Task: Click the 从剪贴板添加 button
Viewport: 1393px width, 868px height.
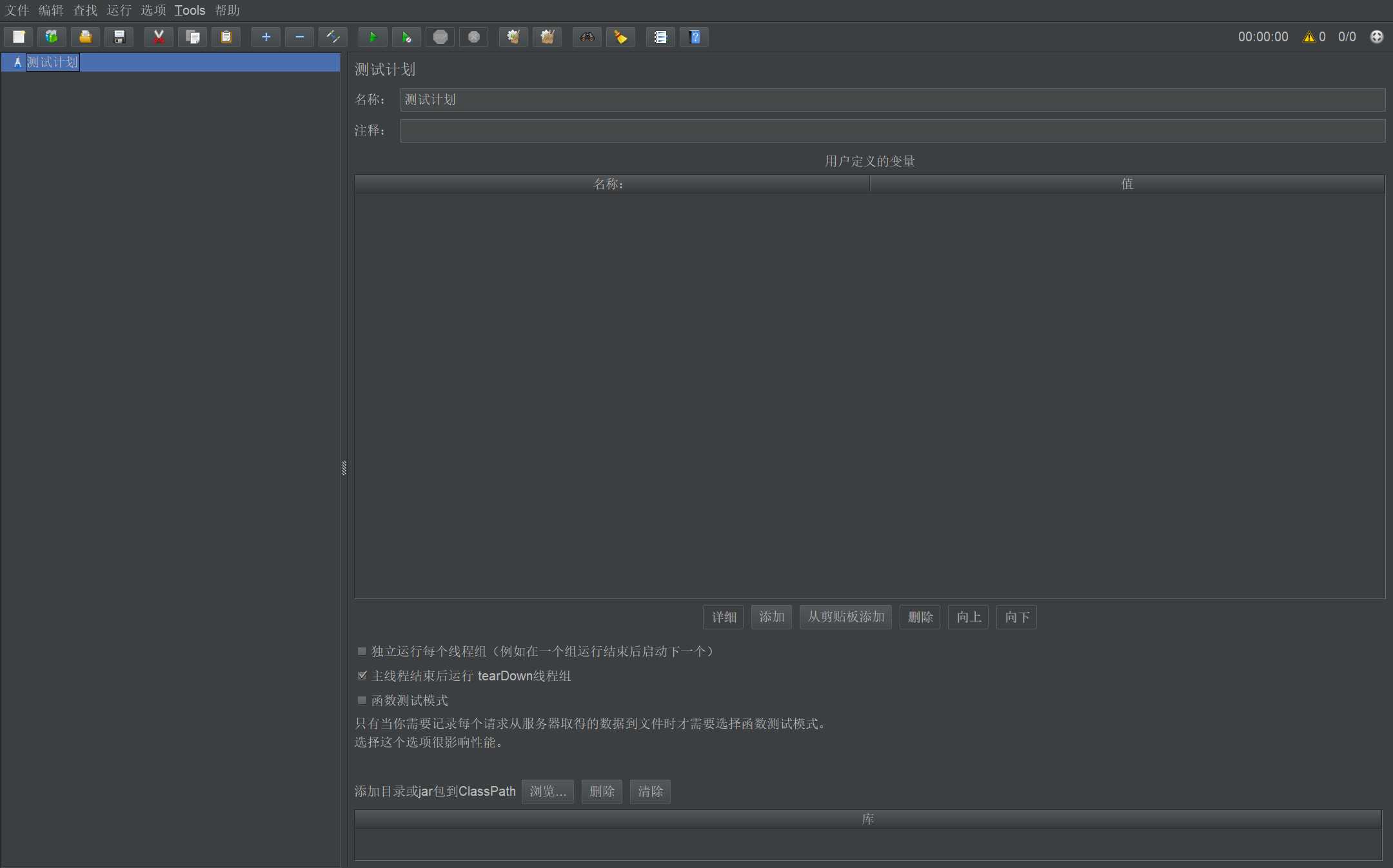Action: click(x=845, y=617)
